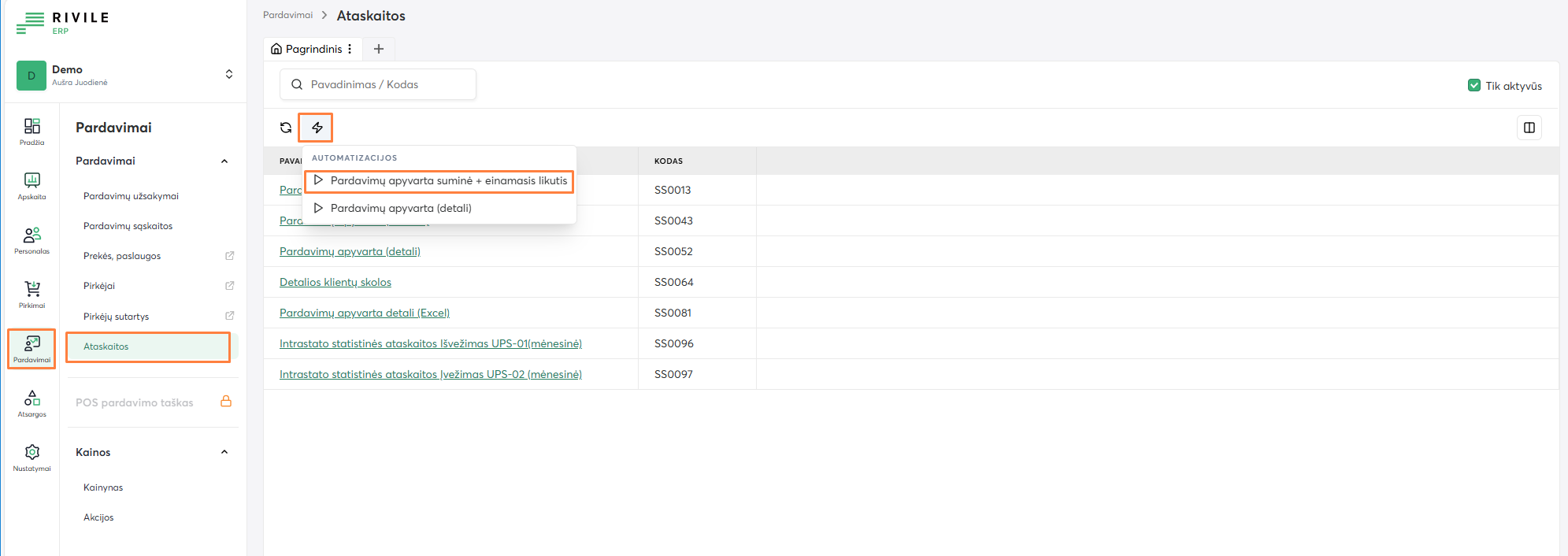This screenshot has width=1568, height=556.
Task: Click the lightning bolt automations icon
Action: pyautogui.click(x=317, y=128)
